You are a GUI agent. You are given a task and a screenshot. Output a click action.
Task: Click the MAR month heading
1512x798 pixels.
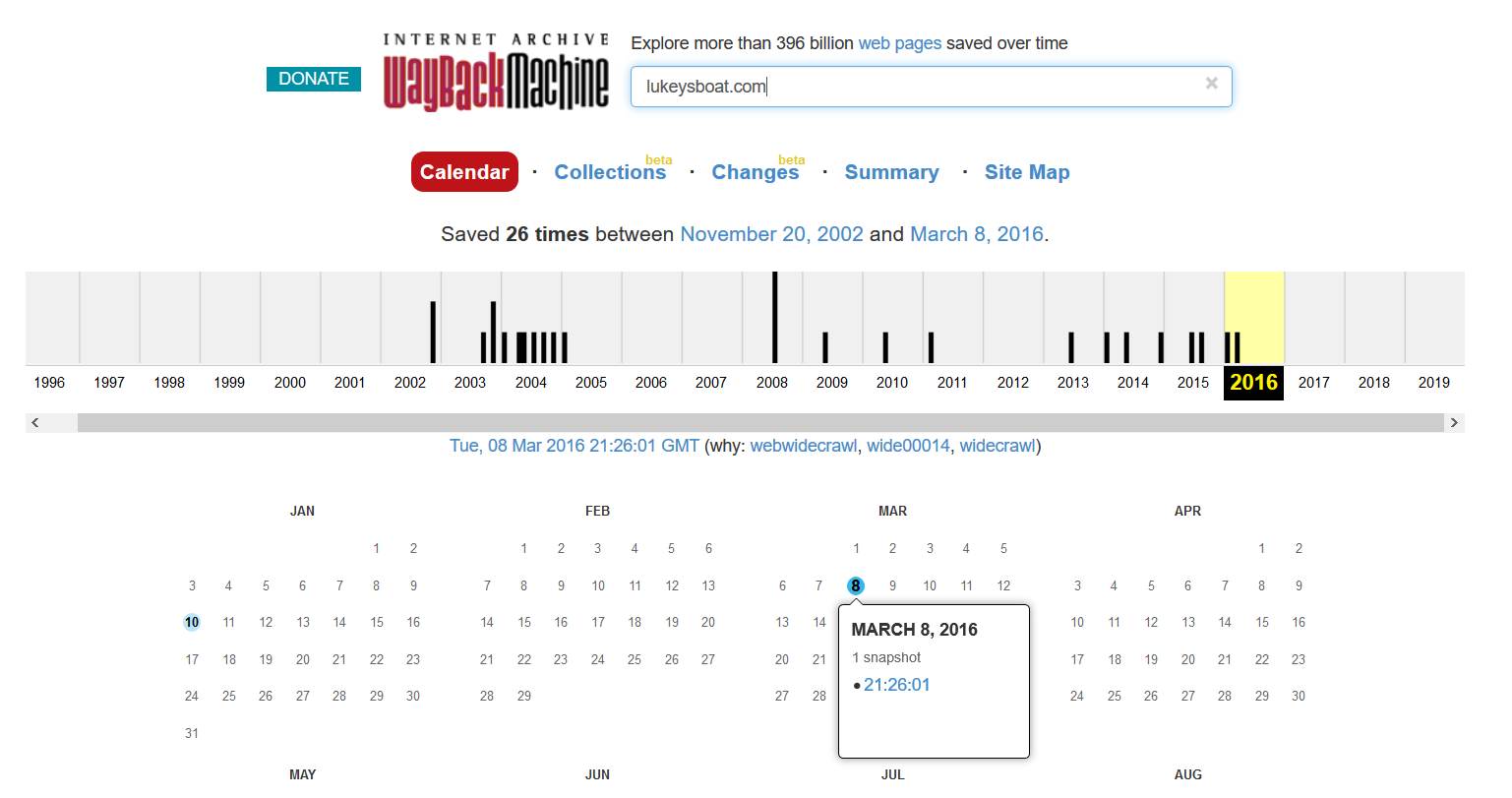click(892, 511)
